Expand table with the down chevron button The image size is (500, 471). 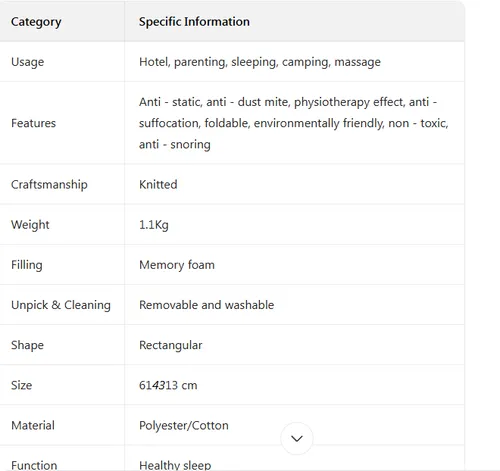tap(297, 438)
